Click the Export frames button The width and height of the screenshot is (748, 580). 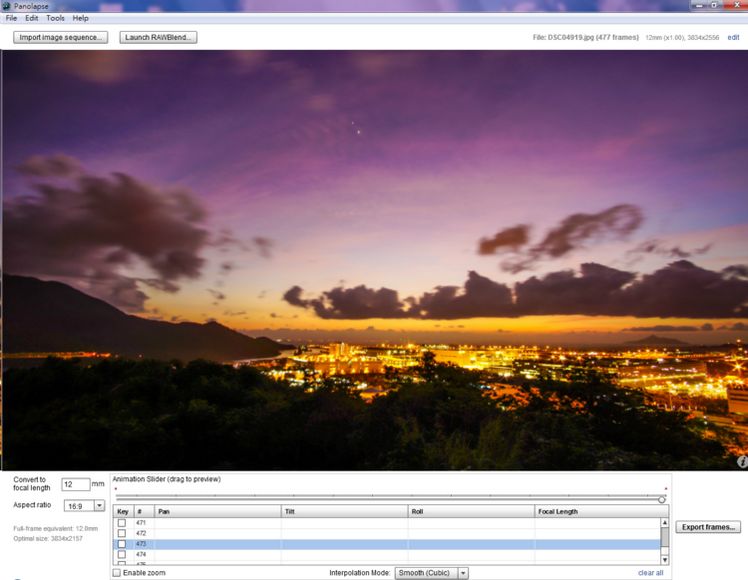pyautogui.click(x=709, y=527)
